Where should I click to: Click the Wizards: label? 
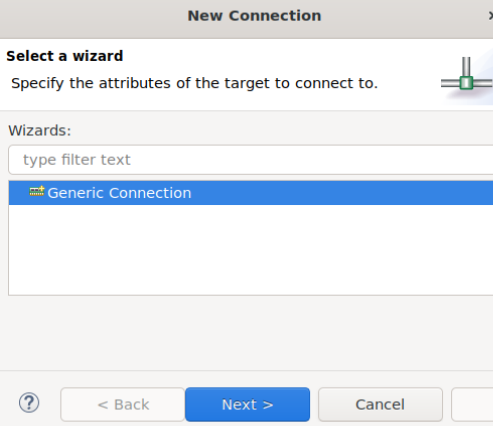pos(40,130)
